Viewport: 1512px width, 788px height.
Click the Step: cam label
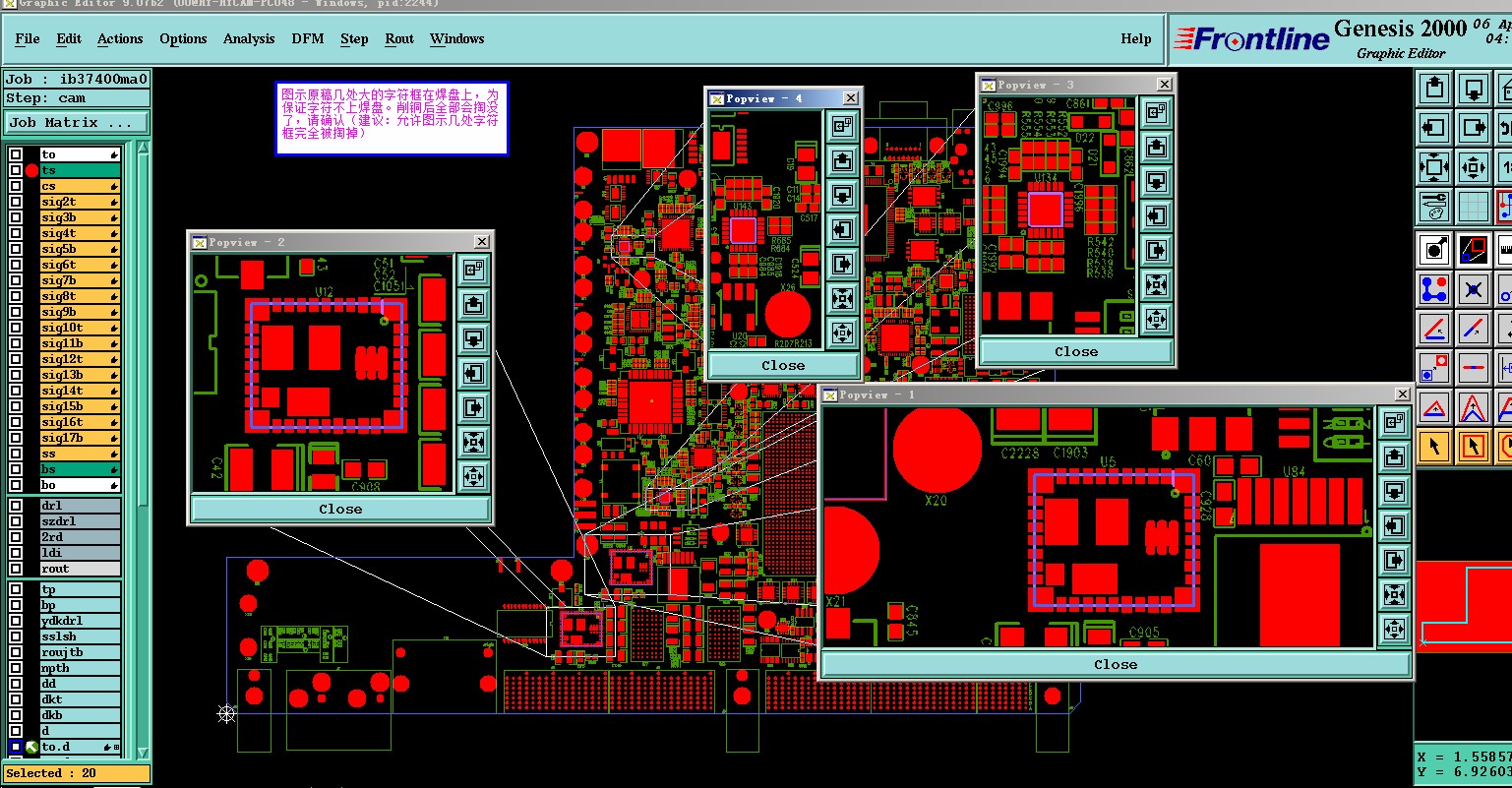pyautogui.click(x=77, y=98)
